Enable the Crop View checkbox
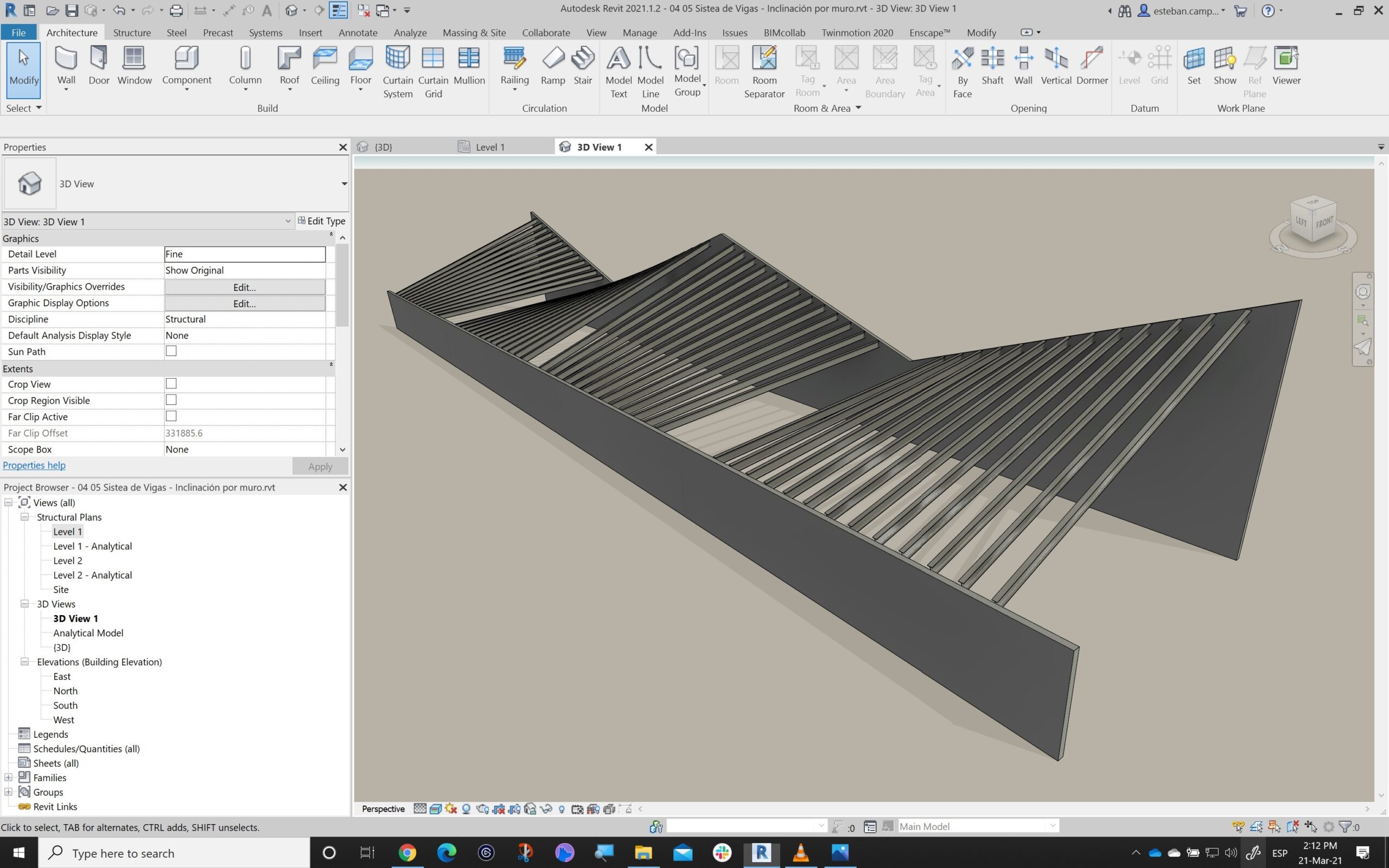 pos(171,384)
